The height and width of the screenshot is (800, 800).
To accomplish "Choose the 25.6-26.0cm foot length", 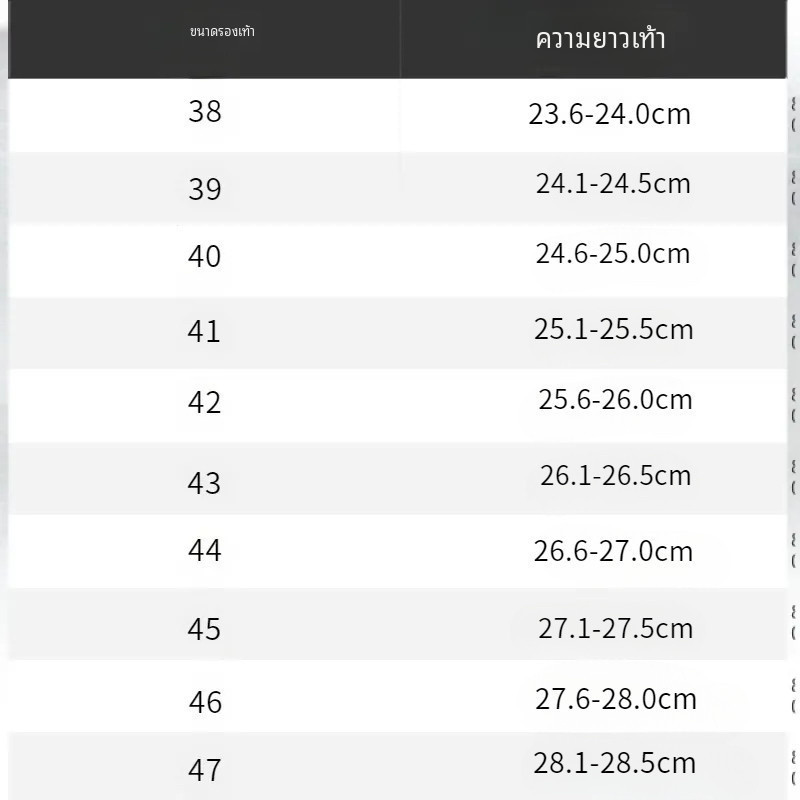I will pyautogui.click(x=615, y=400).
